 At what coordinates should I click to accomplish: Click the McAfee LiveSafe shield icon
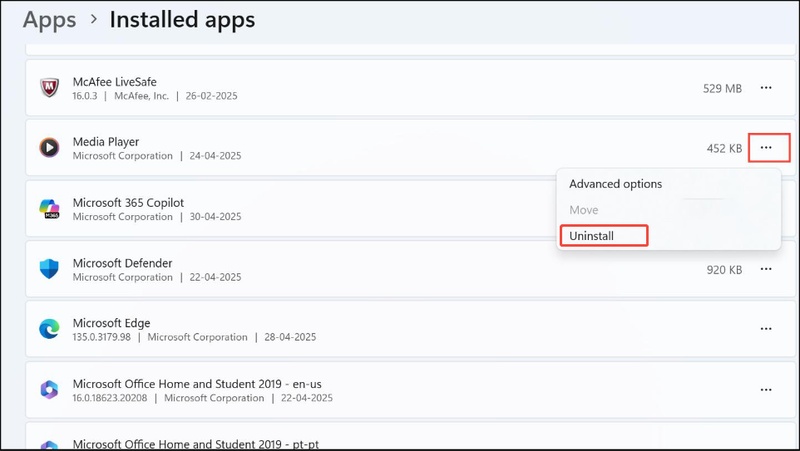click(49, 88)
